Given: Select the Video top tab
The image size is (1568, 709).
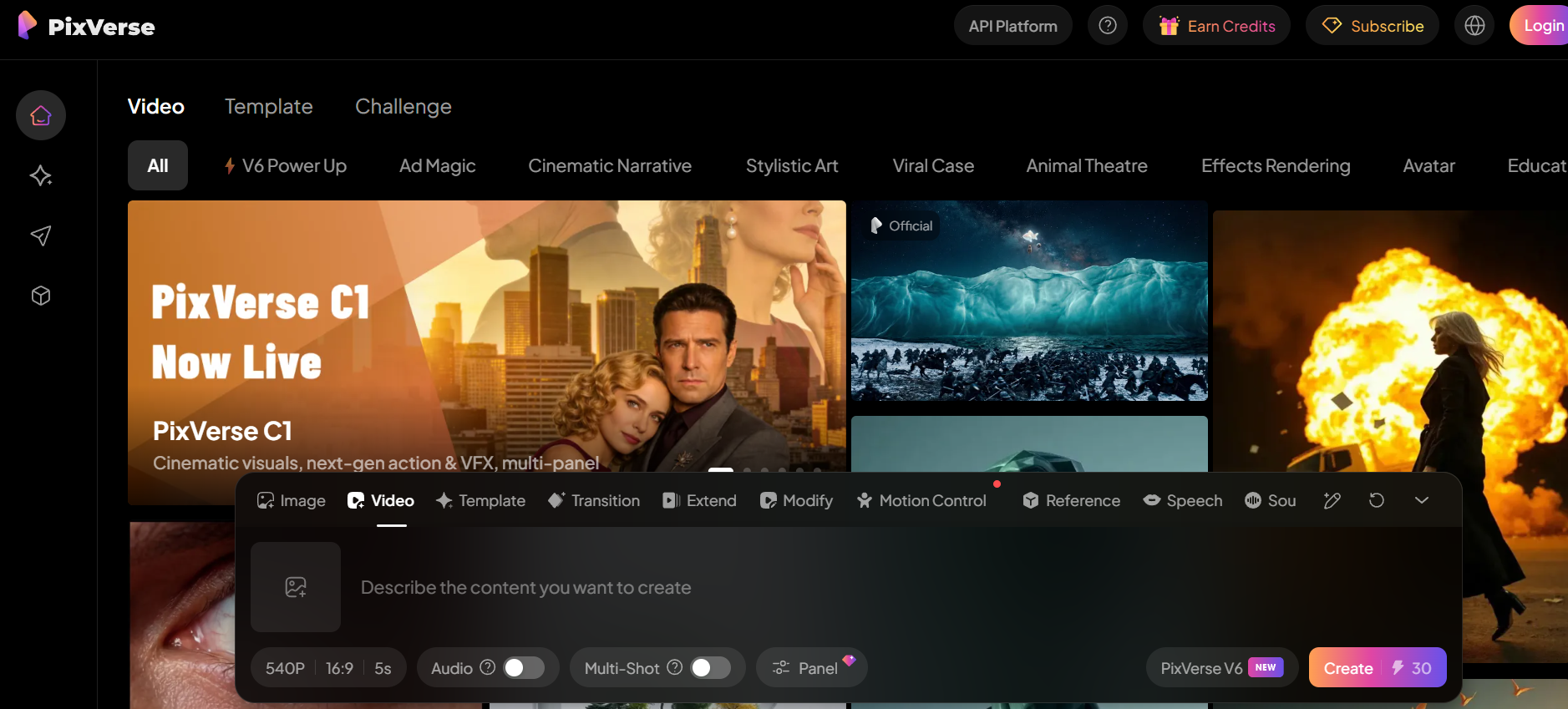Looking at the screenshot, I should pos(156,107).
